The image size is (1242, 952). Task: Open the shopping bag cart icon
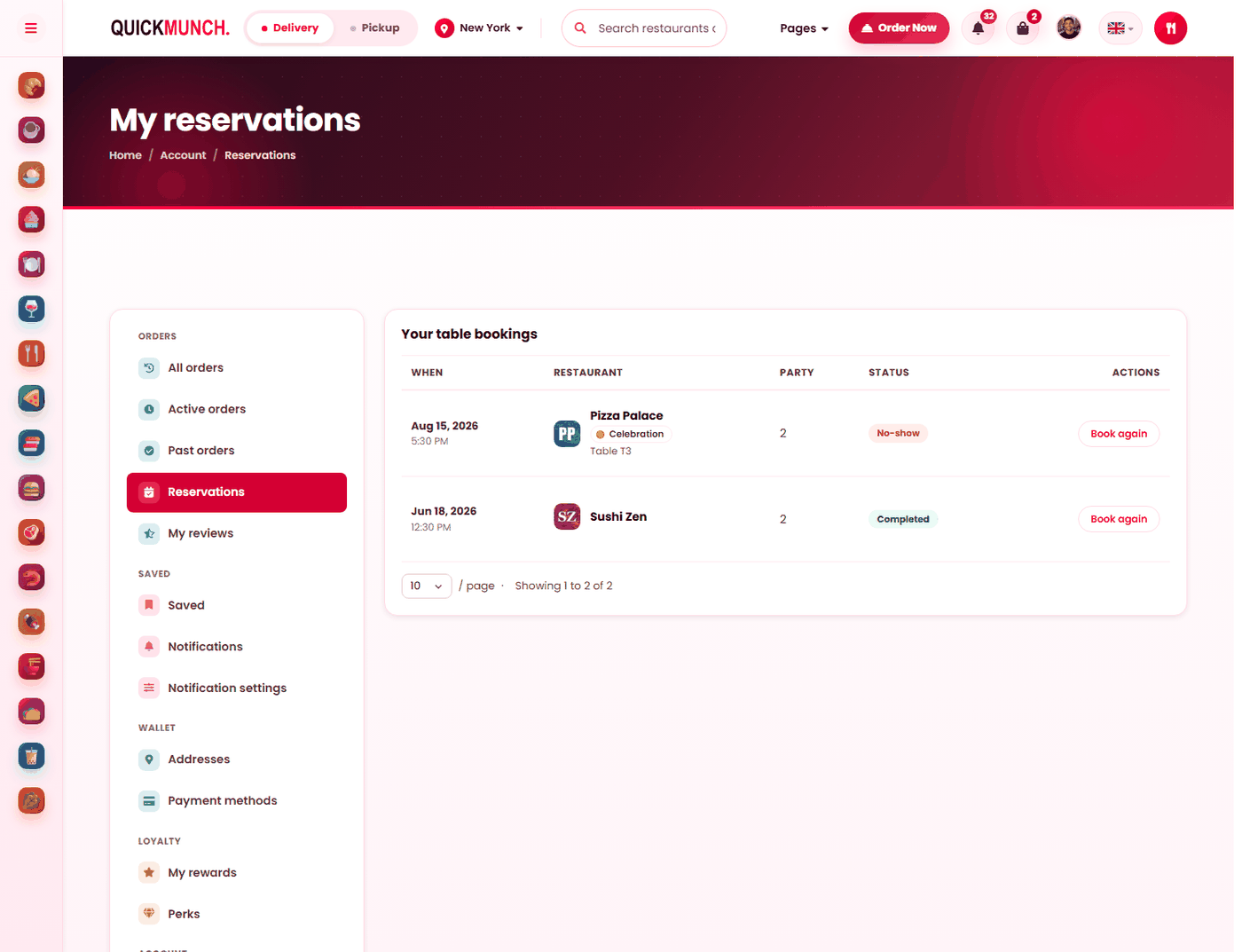pyautogui.click(x=1023, y=28)
